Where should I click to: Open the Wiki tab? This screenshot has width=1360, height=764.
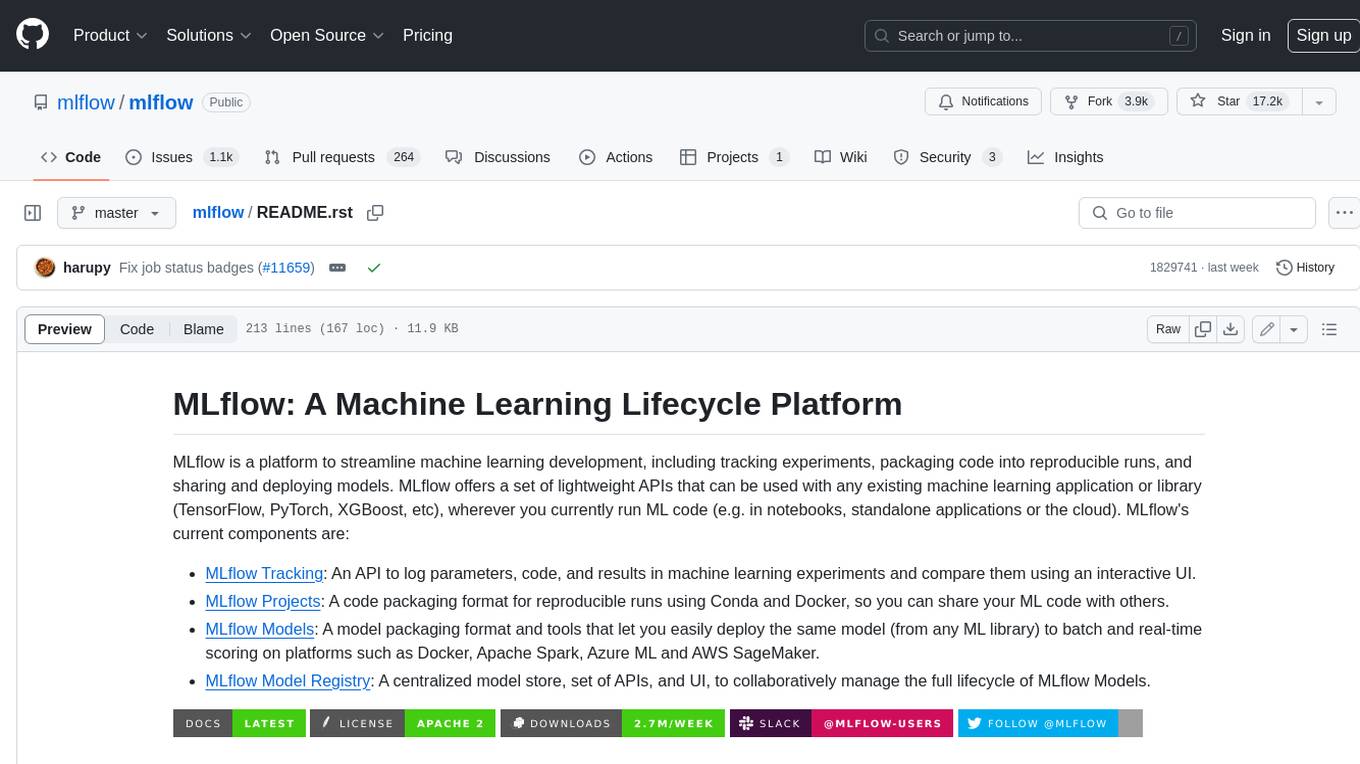[841, 157]
